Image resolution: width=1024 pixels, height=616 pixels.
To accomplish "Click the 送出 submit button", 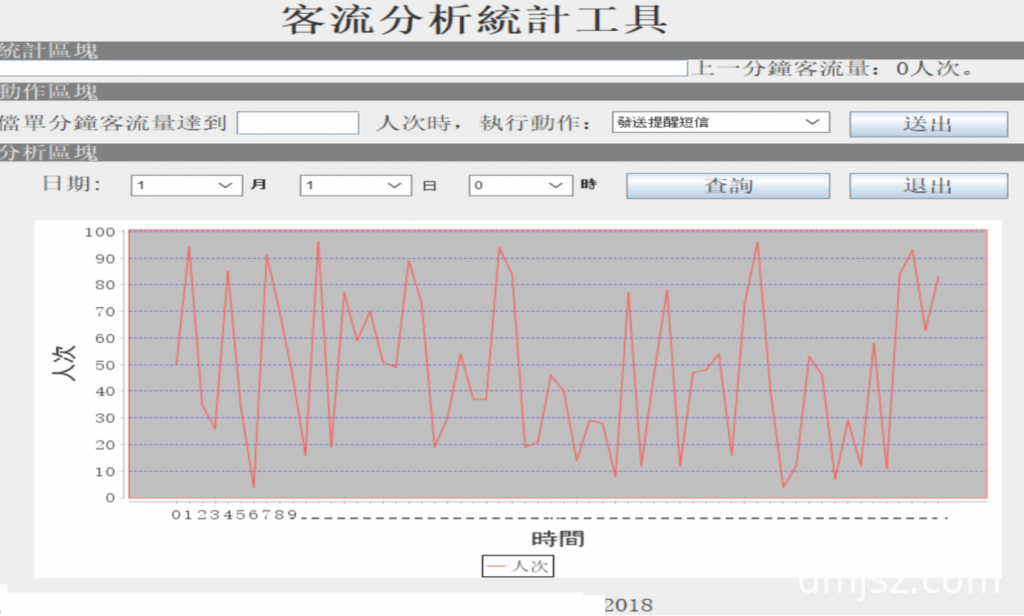I will point(928,124).
